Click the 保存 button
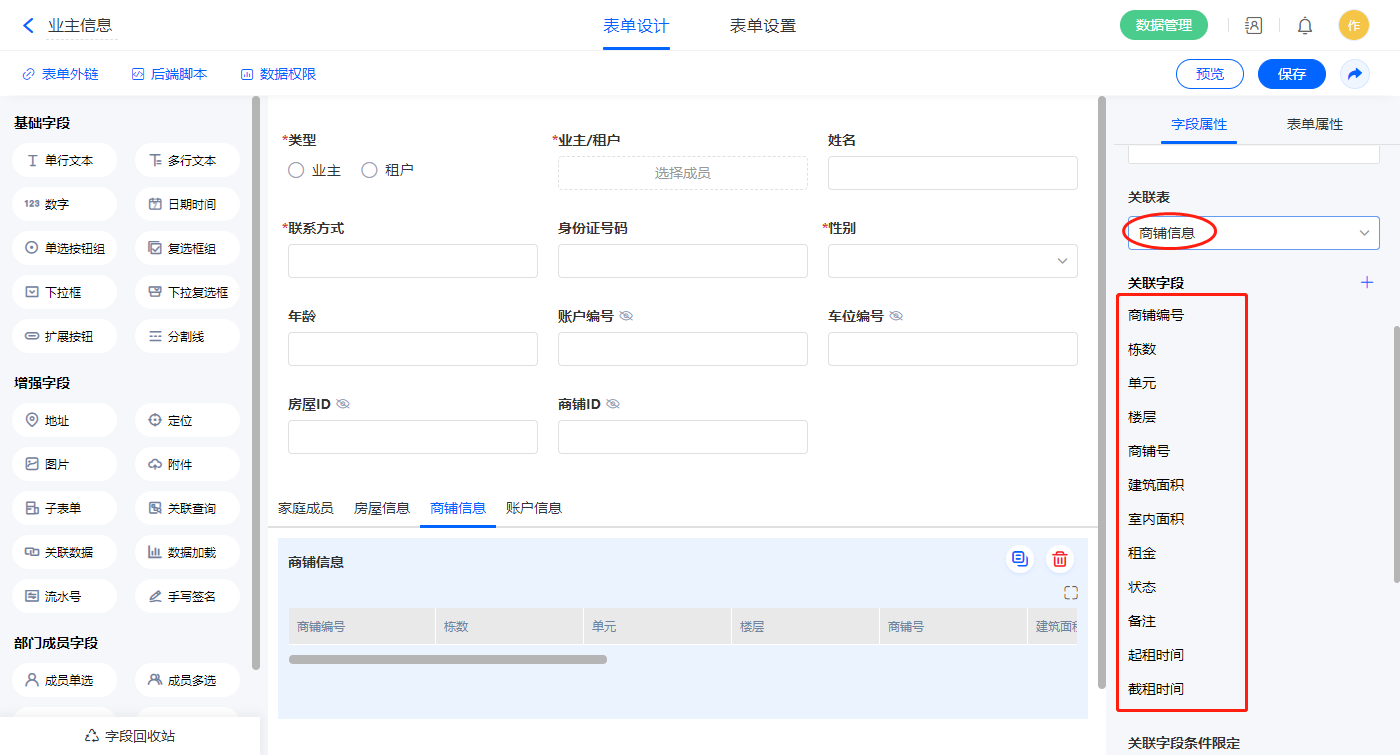The image size is (1400, 755). coord(1291,74)
